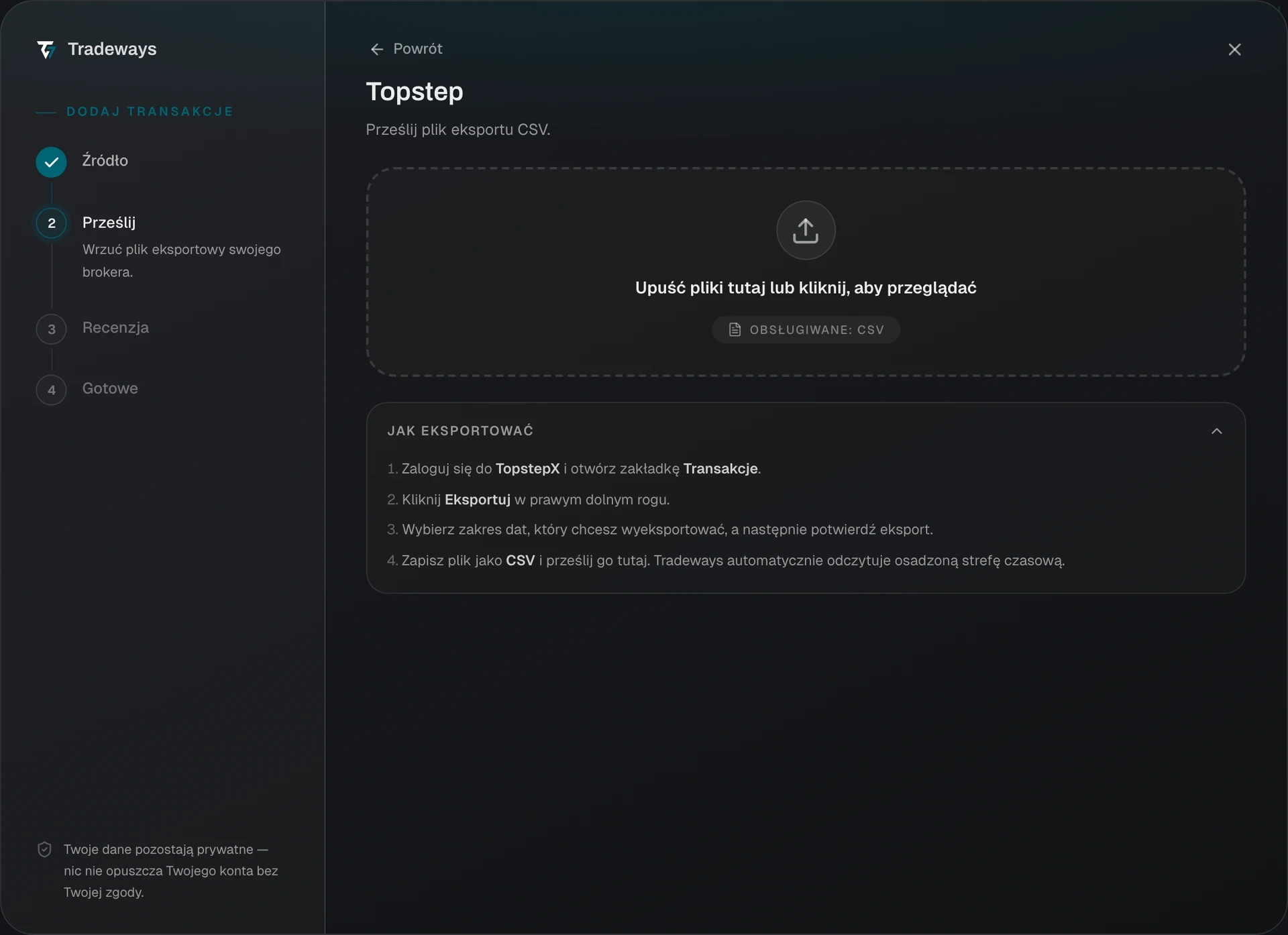Collapse the JAK EKSPORTOWAĆ section chevron
Image resolution: width=1288 pixels, height=935 pixels.
(x=1217, y=431)
